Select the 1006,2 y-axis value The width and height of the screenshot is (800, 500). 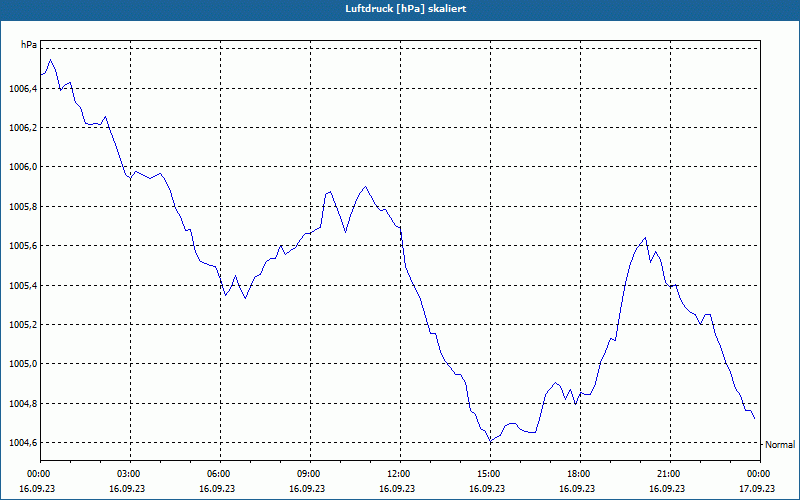point(23,128)
